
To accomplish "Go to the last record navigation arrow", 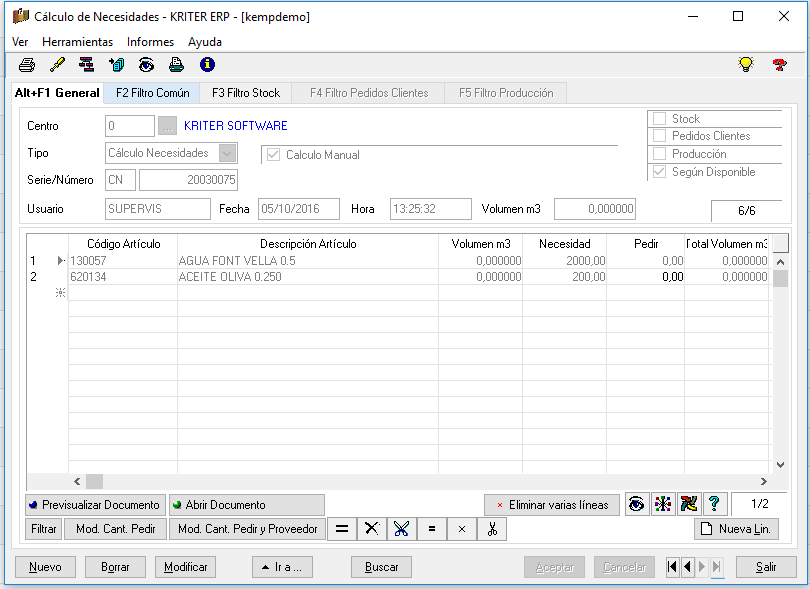I will pos(716,567).
